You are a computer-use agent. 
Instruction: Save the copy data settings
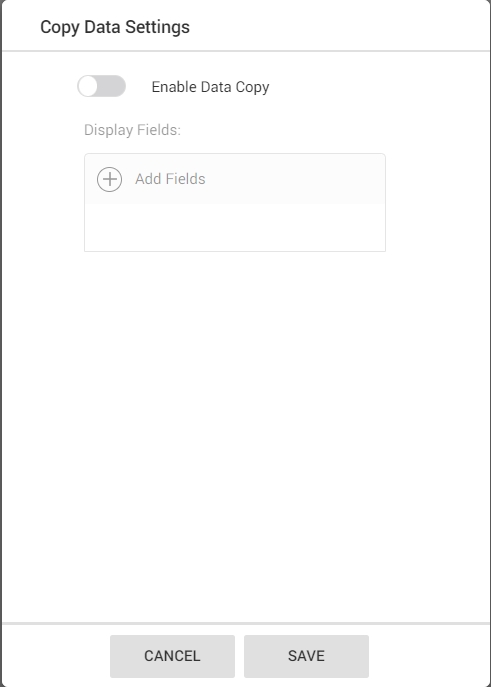306,656
